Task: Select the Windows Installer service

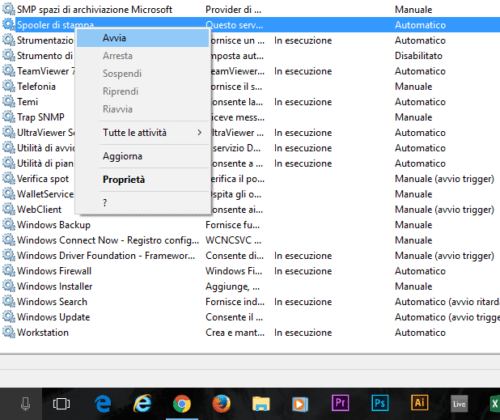Action: click(55, 286)
